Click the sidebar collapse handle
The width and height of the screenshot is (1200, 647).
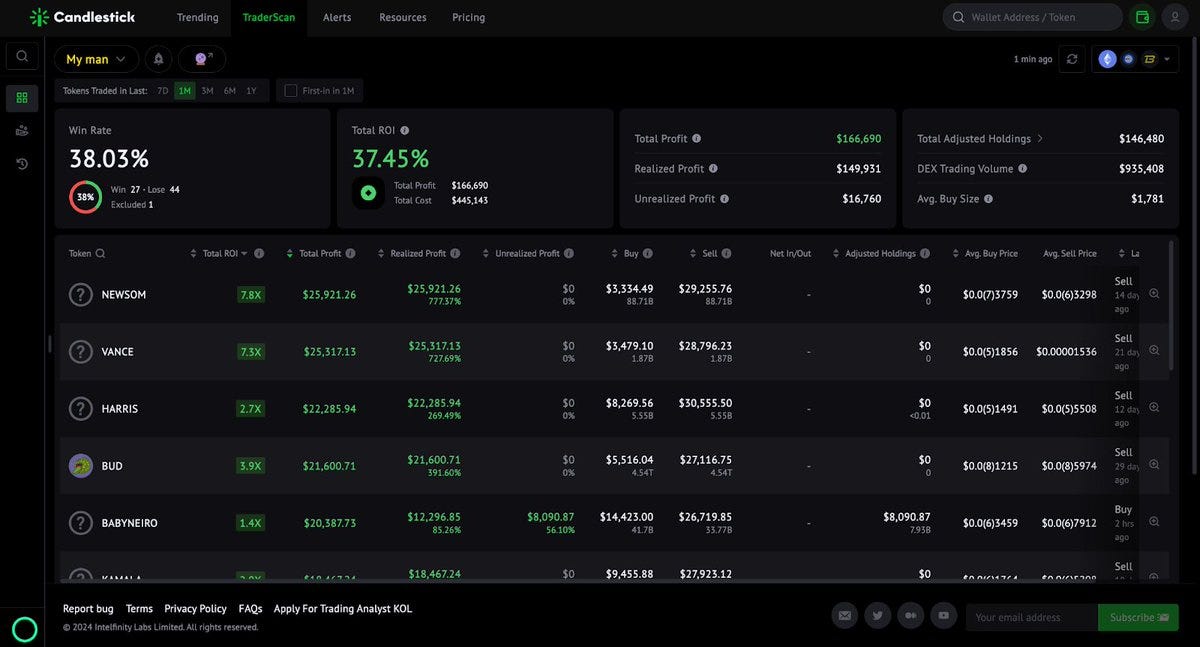click(49, 344)
